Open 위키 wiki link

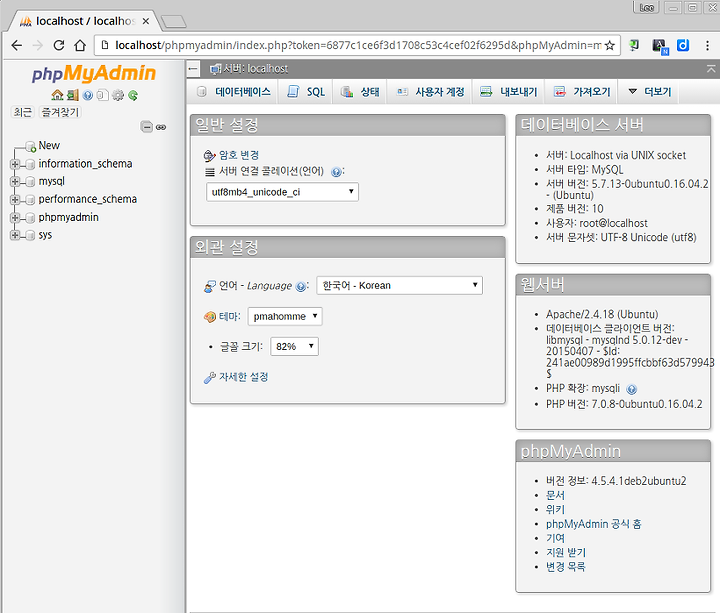tap(555, 510)
